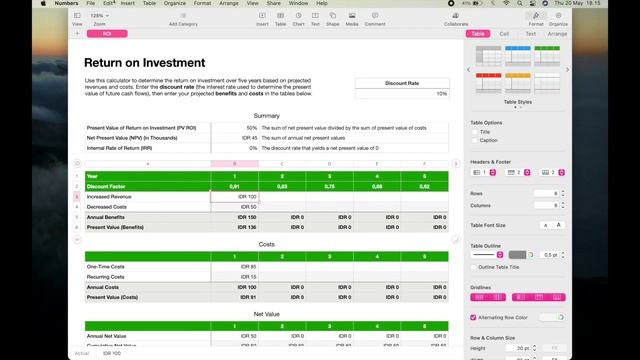The image size is (640, 360).
Task: Select the red header table style
Action: pos(488,83)
